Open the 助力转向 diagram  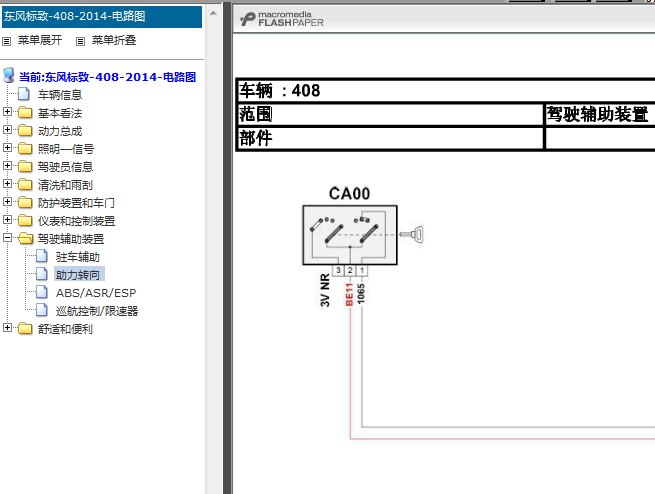coord(78,275)
